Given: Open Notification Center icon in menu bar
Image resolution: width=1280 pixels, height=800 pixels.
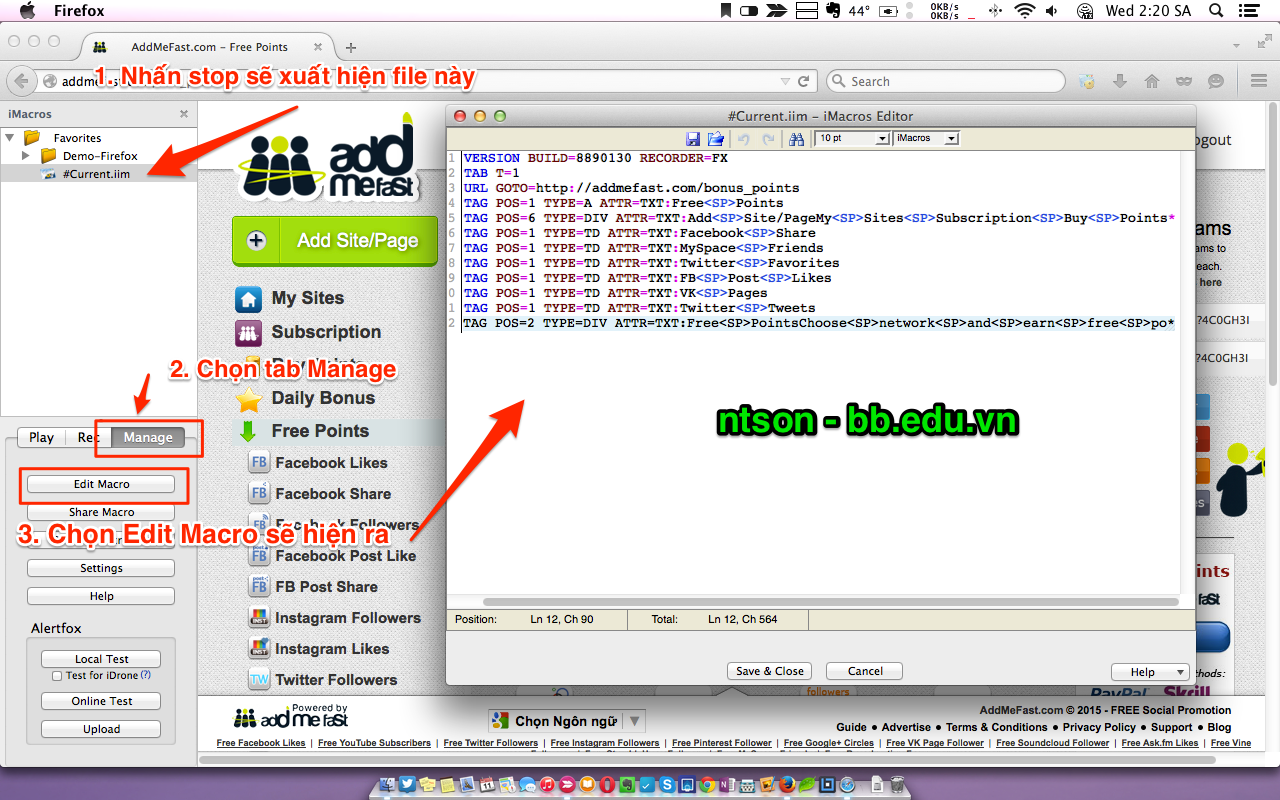Looking at the screenshot, I should [x=1251, y=11].
